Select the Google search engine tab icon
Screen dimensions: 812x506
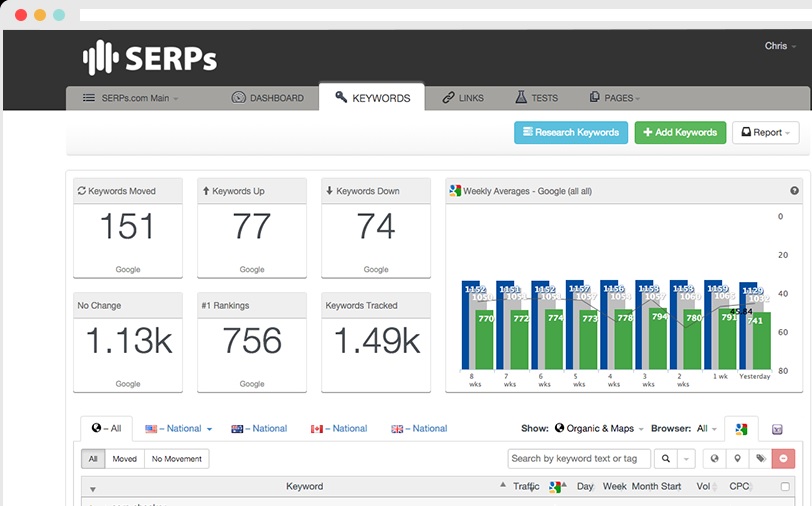coord(741,429)
